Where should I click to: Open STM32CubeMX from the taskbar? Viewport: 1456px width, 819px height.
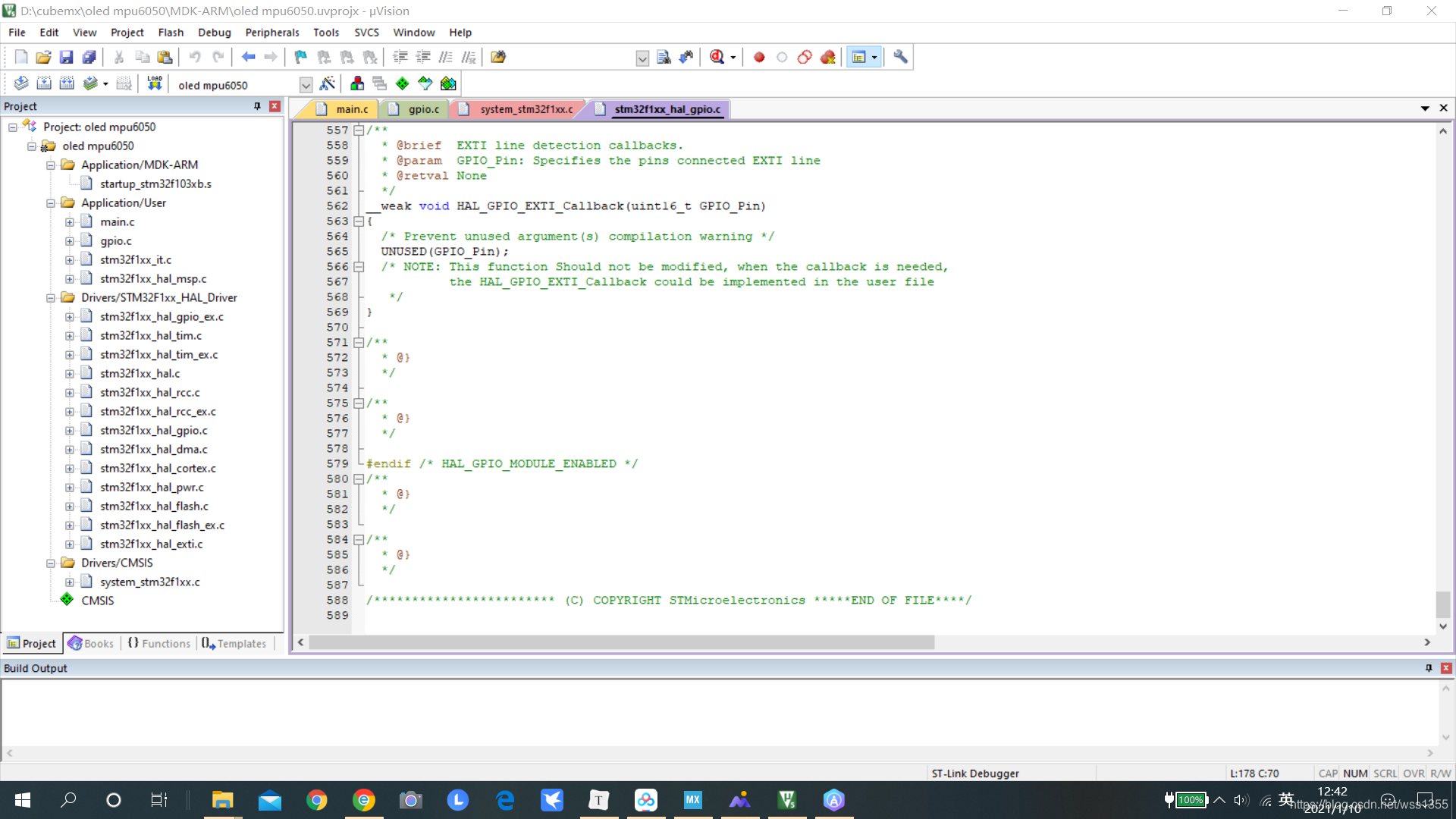[x=693, y=800]
